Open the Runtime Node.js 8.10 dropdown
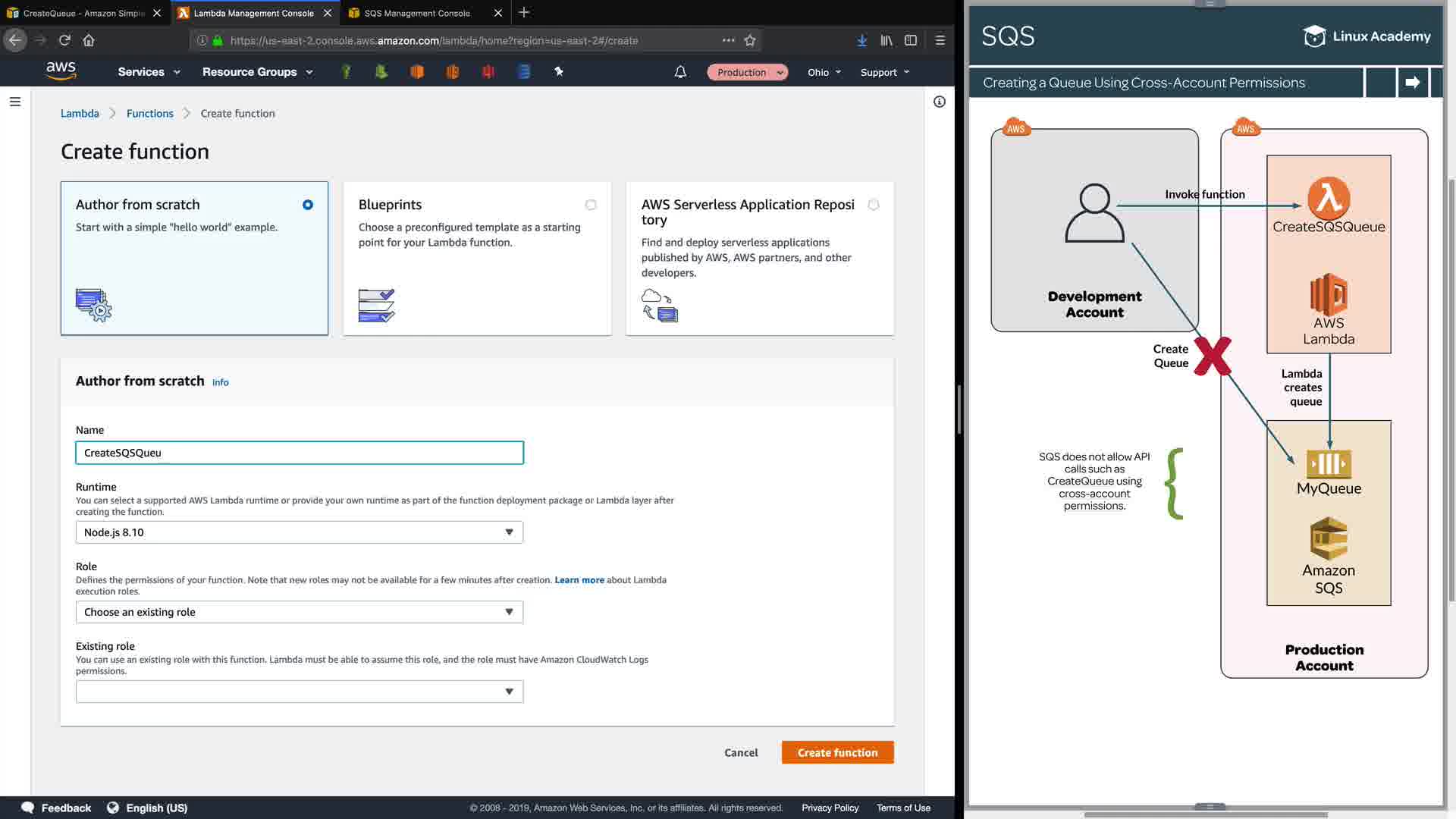Viewport: 1456px width, 819px height. [x=299, y=532]
